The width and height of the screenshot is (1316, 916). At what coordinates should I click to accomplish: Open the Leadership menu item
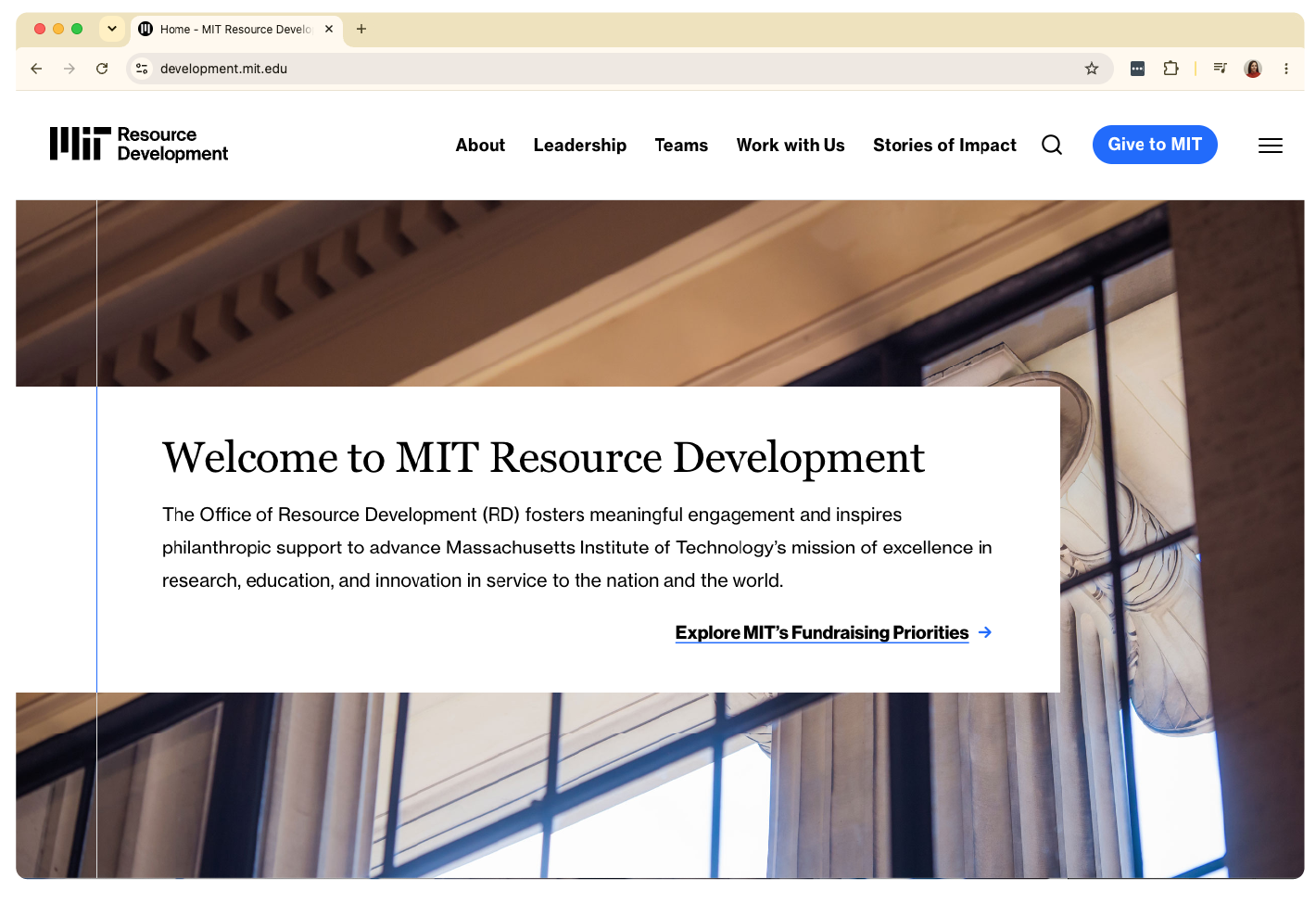[x=580, y=145]
